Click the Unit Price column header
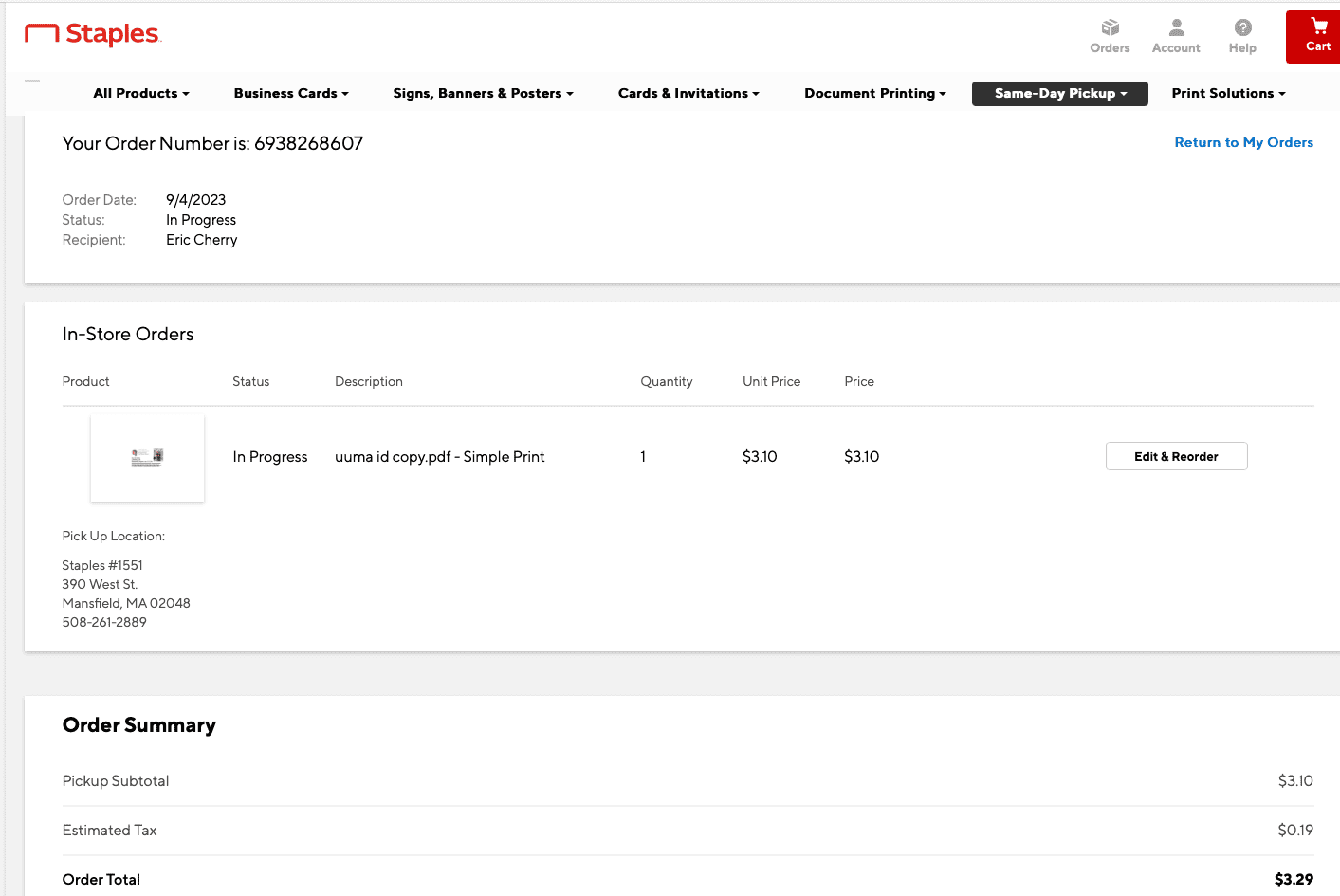Viewport: 1340px width, 896px height. 772,381
